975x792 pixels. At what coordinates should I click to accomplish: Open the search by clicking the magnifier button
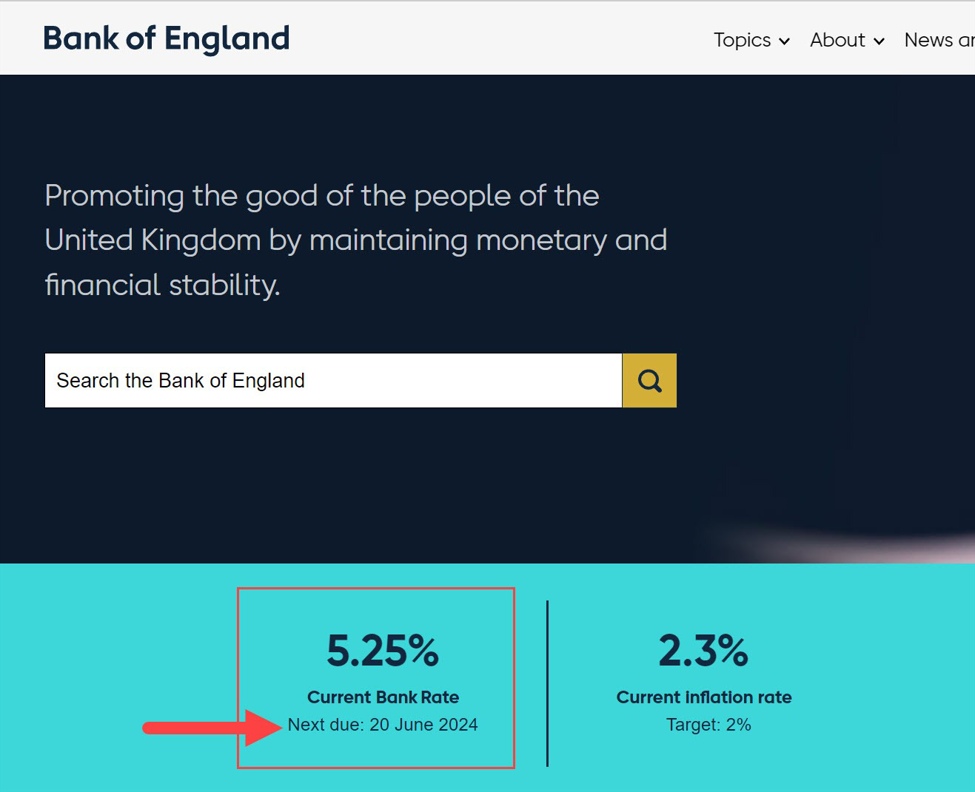click(650, 380)
